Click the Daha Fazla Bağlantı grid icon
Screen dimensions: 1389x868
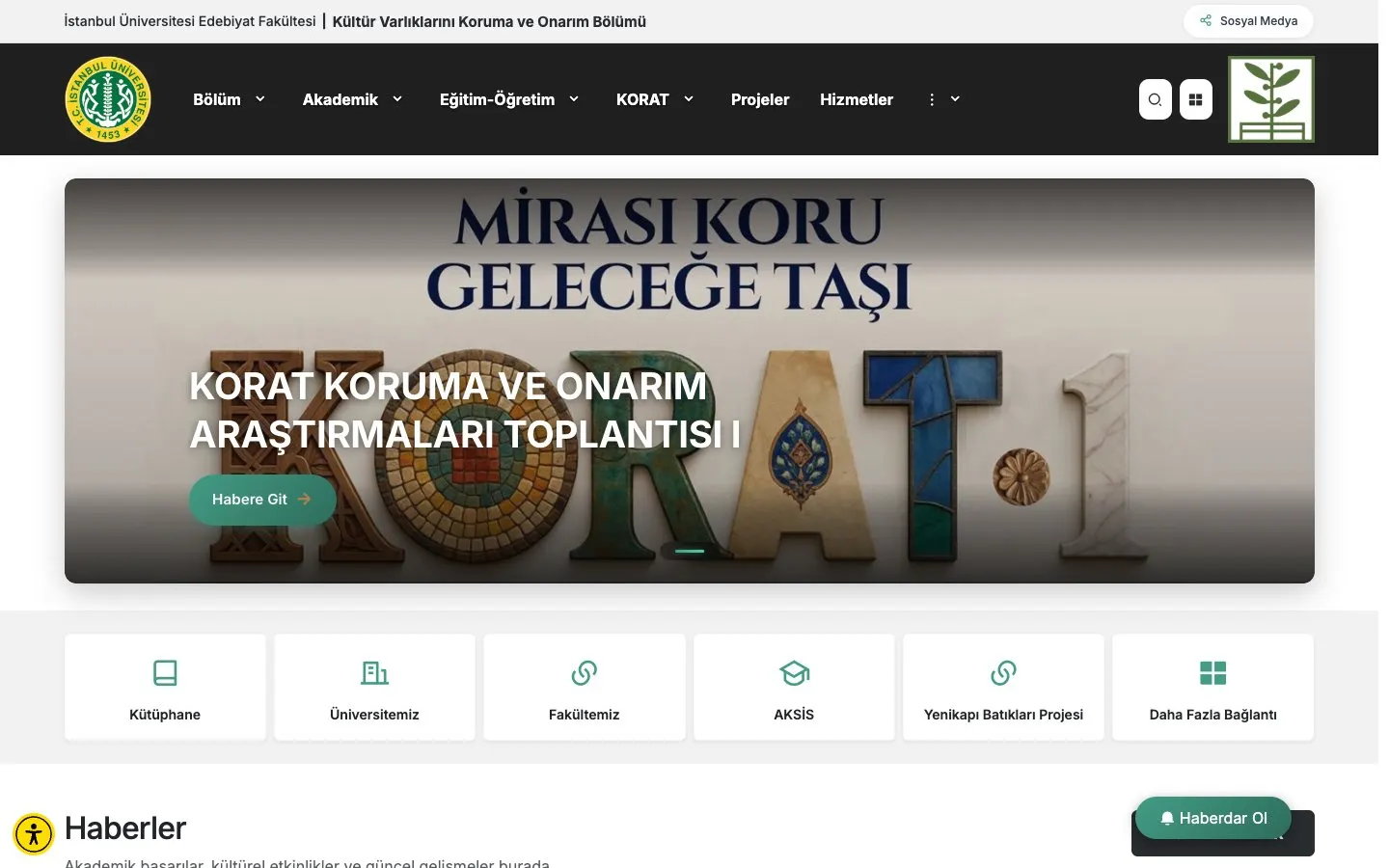point(1212,672)
